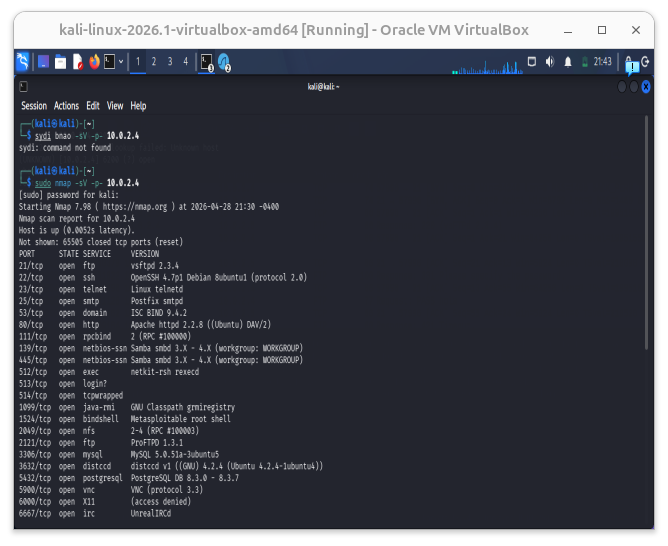Click the 'sudo nmap -sV -p- 10.0.2.4' command
Viewport: 668px width, 546px height.
tap(87, 183)
